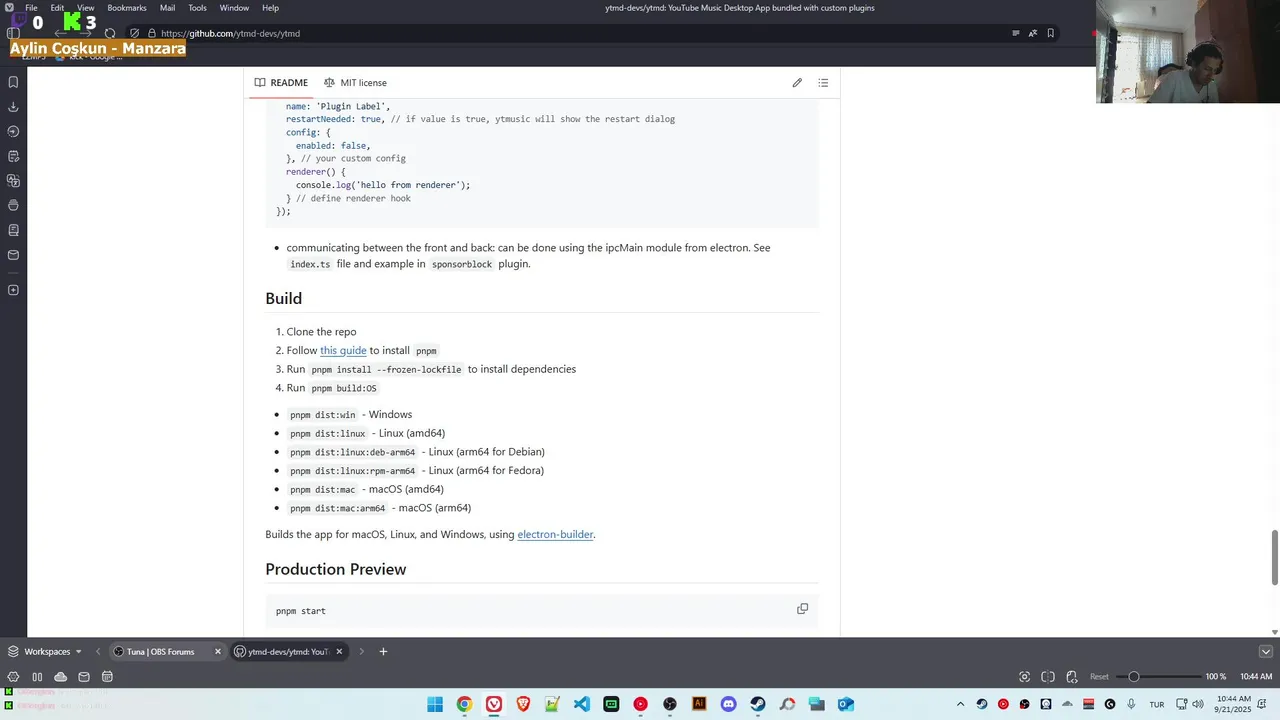Open Steam from taskbar
The height and width of the screenshot is (720, 1280).
758,704
